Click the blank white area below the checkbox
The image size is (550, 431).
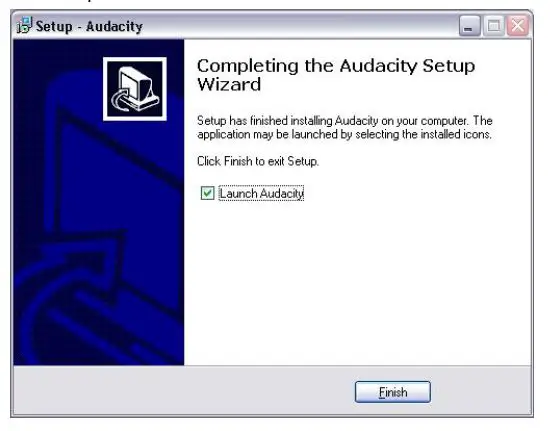[356, 281]
